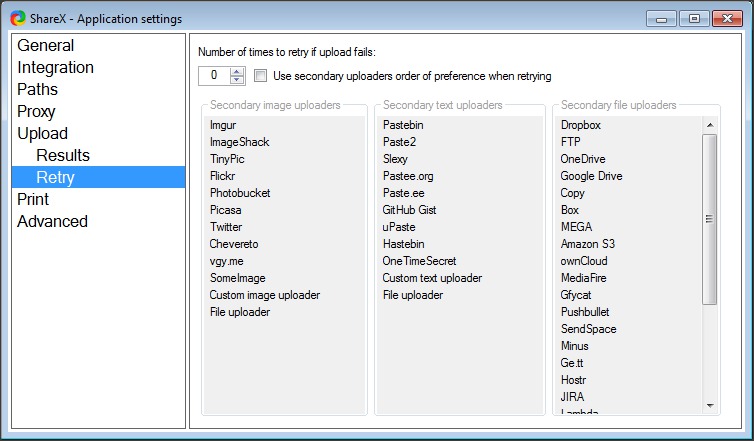754x441 pixels.
Task: Open Proxy settings in the sidebar
Action: coord(36,111)
